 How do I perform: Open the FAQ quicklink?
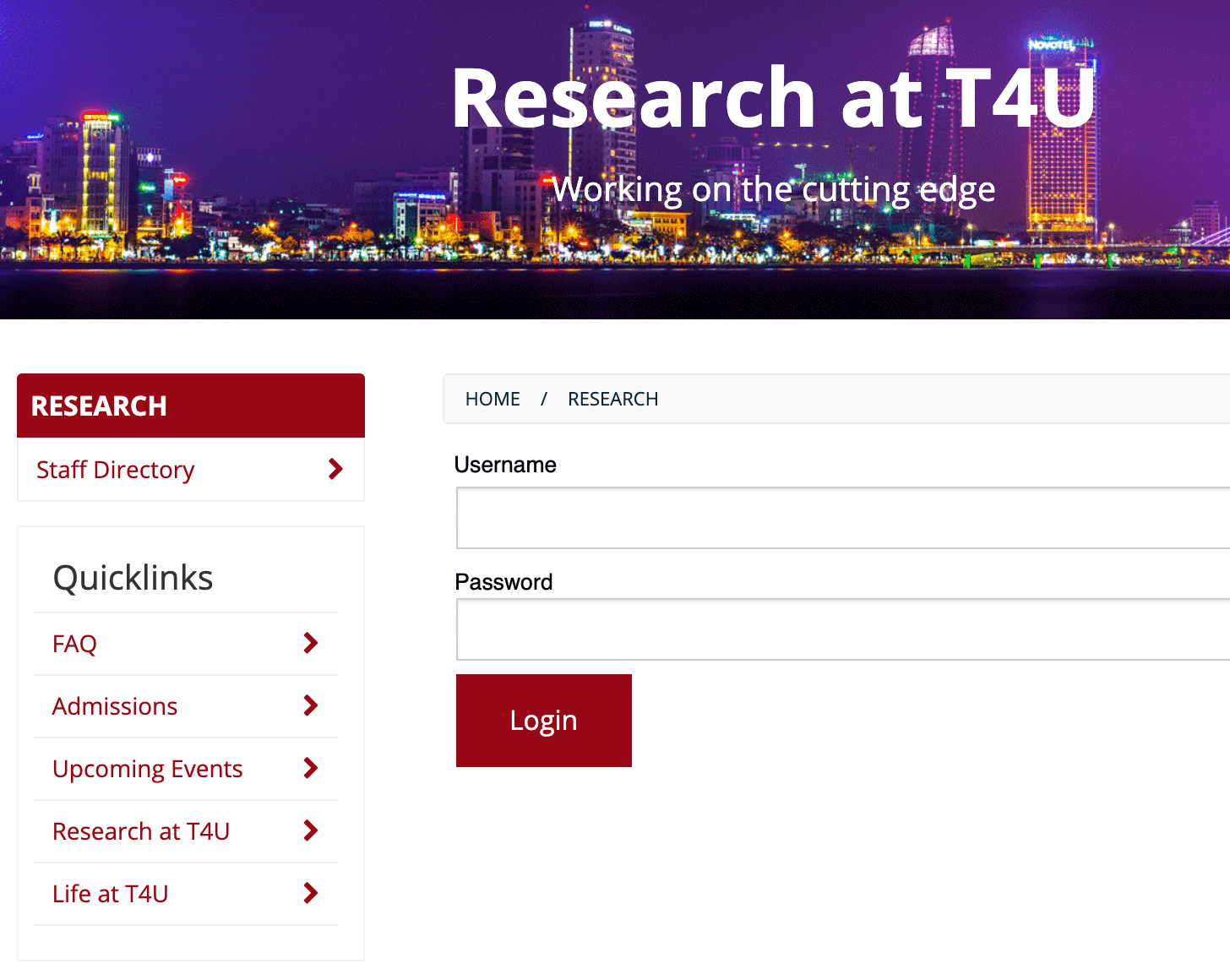click(74, 644)
